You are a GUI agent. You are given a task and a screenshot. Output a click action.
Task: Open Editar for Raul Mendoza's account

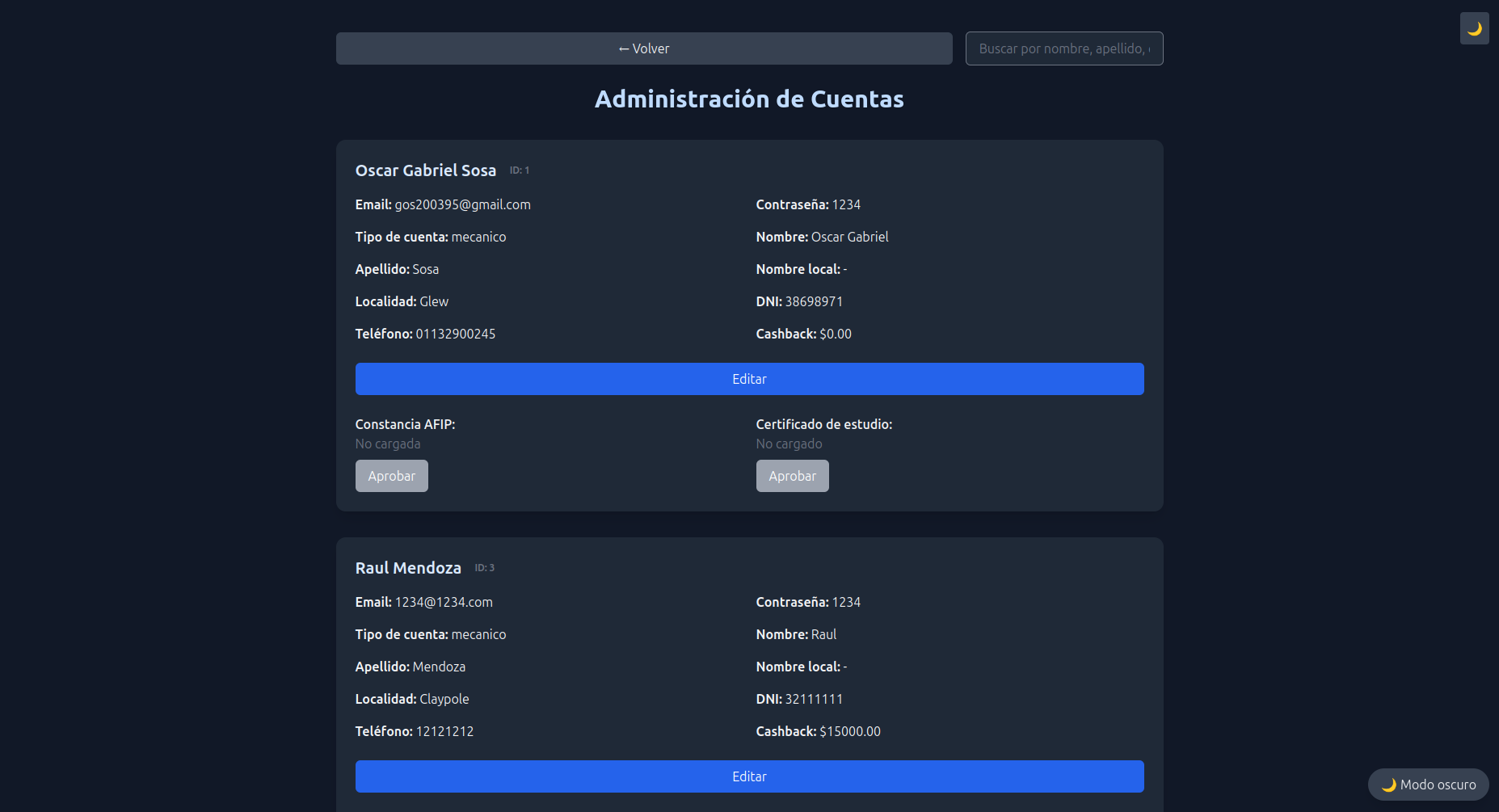749,776
